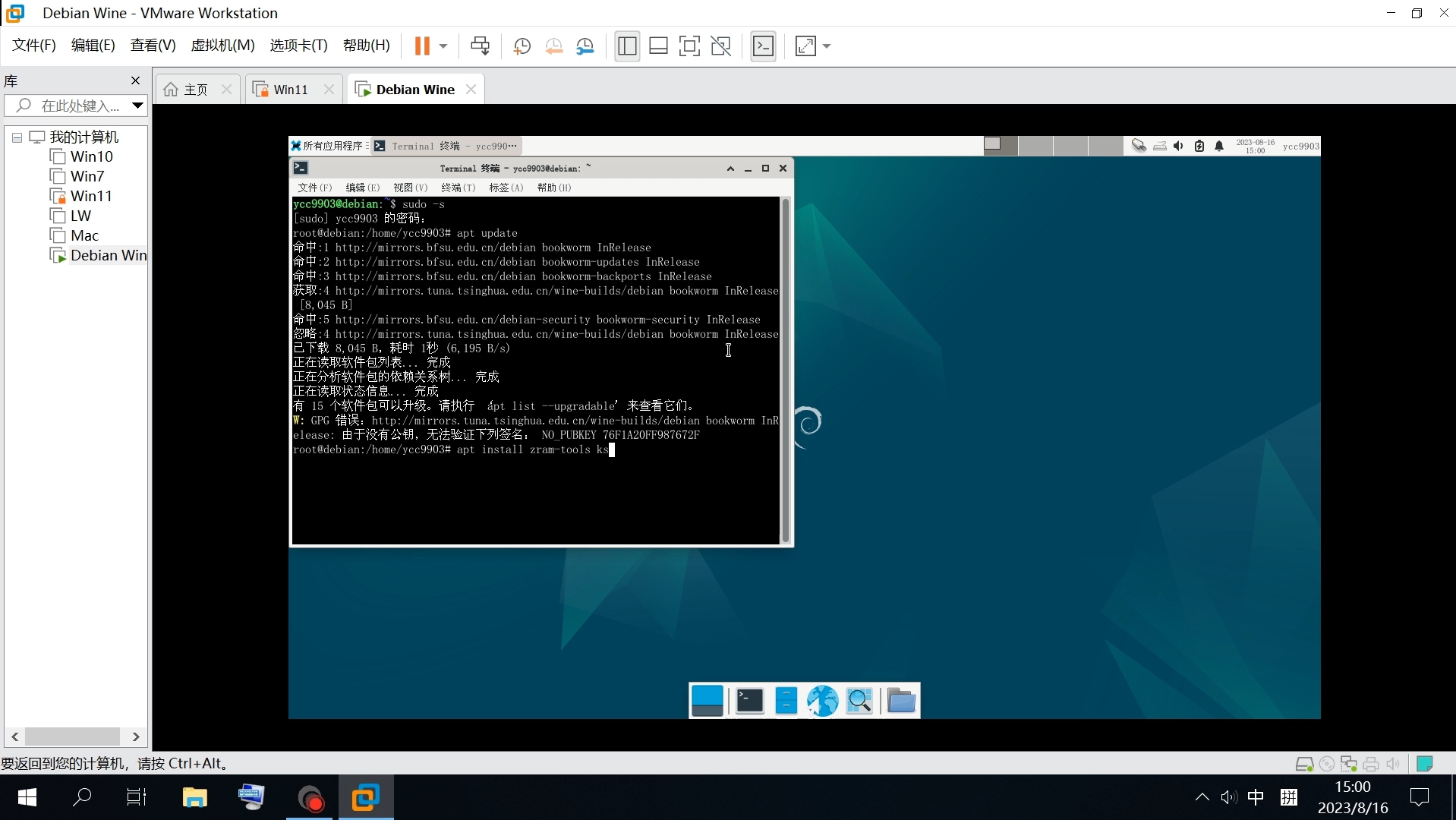Click the show desktop dock icon
1456x820 pixels.
pyautogui.click(x=708, y=701)
